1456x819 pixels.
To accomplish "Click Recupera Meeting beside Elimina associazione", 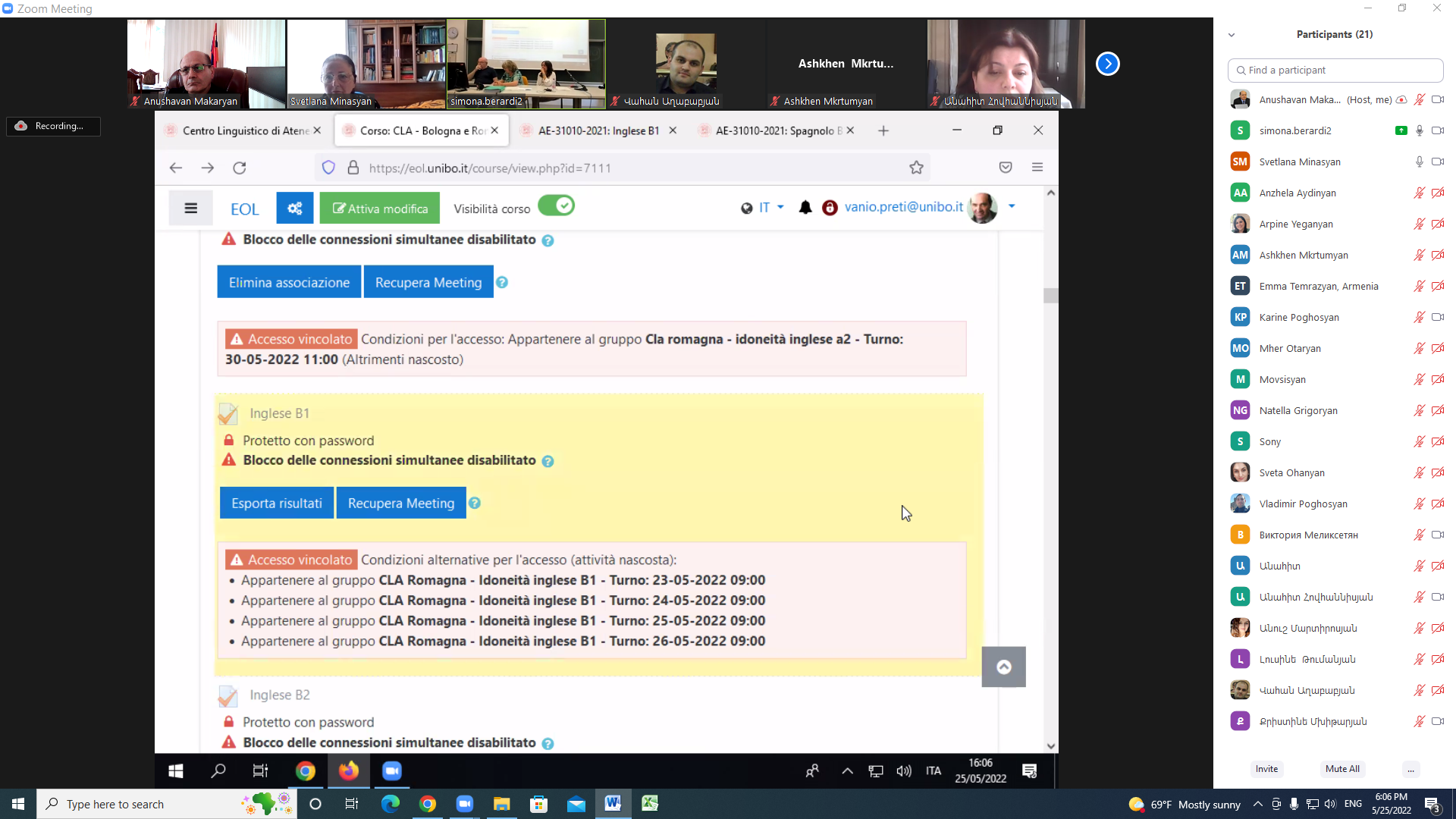I will [x=428, y=282].
